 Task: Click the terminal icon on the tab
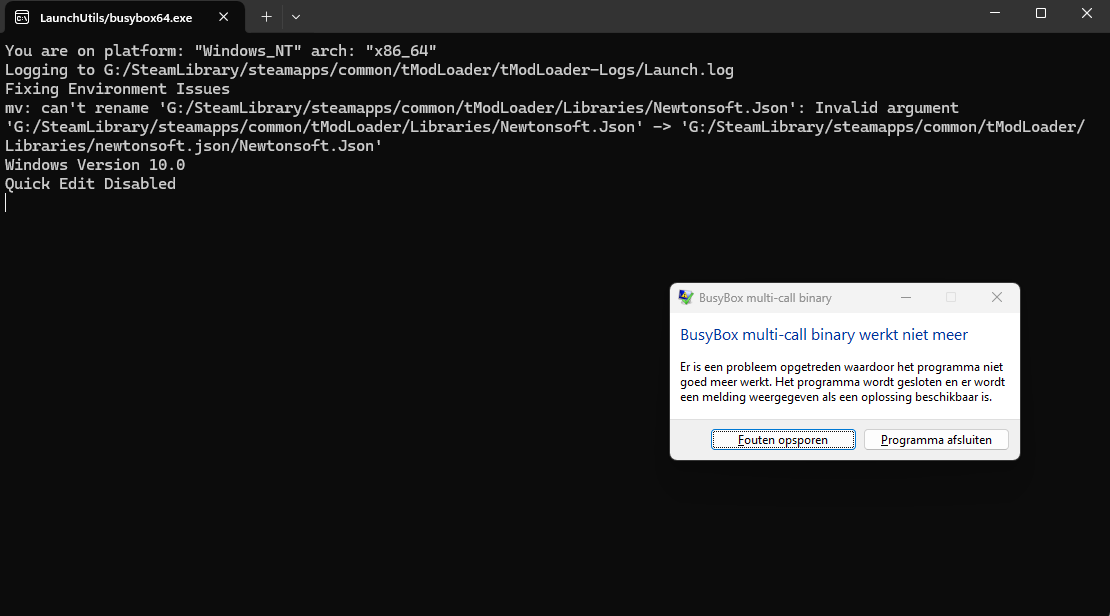coord(22,18)
